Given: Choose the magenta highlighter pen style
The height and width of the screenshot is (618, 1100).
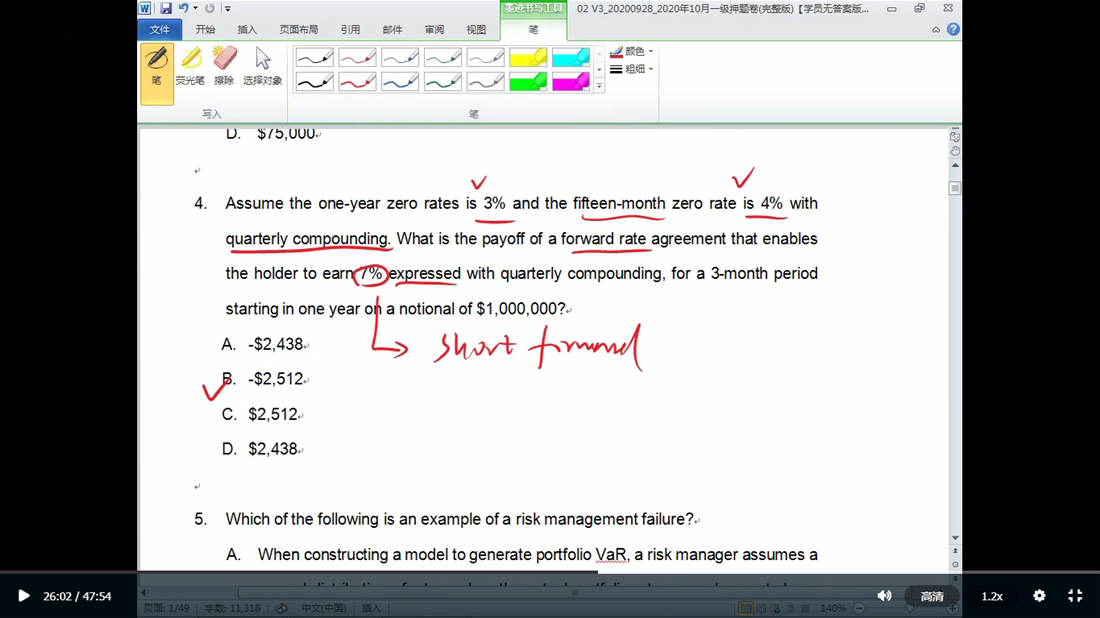Looking at the screenshot, I should 571,82.
